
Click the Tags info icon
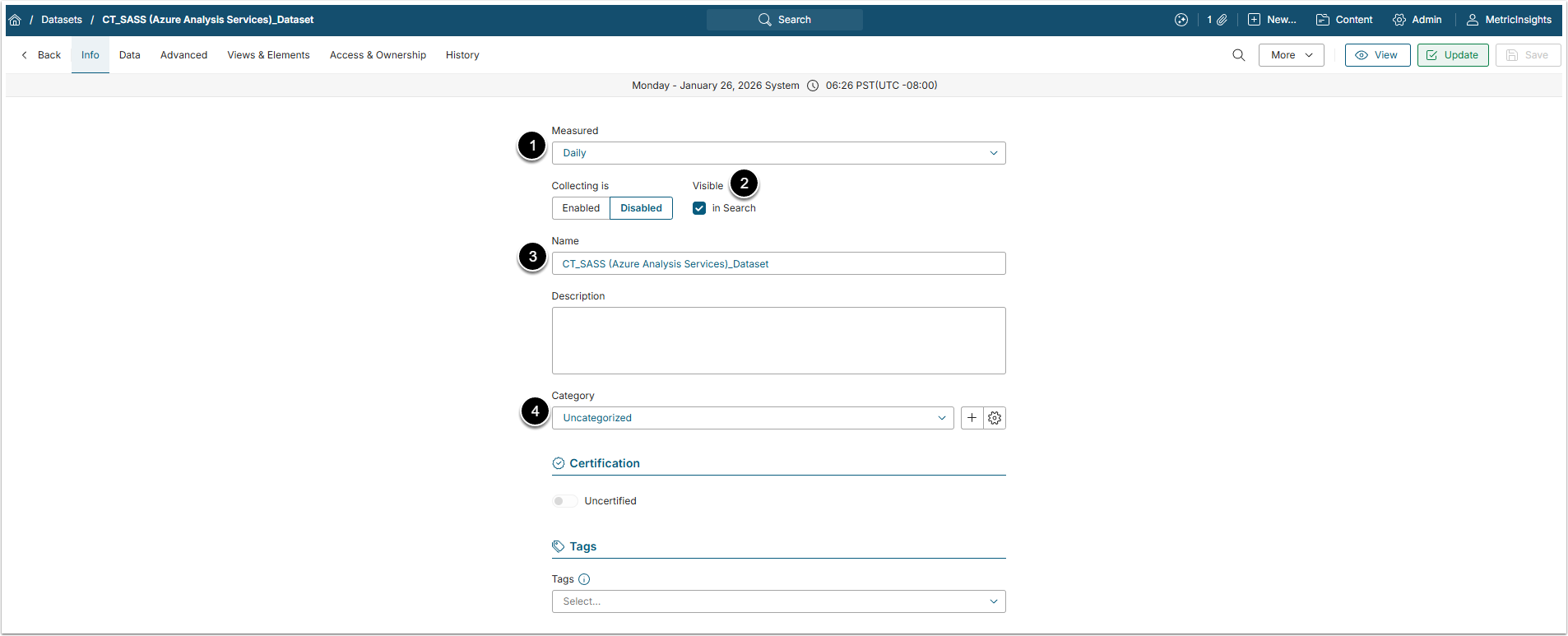[584, 579]
